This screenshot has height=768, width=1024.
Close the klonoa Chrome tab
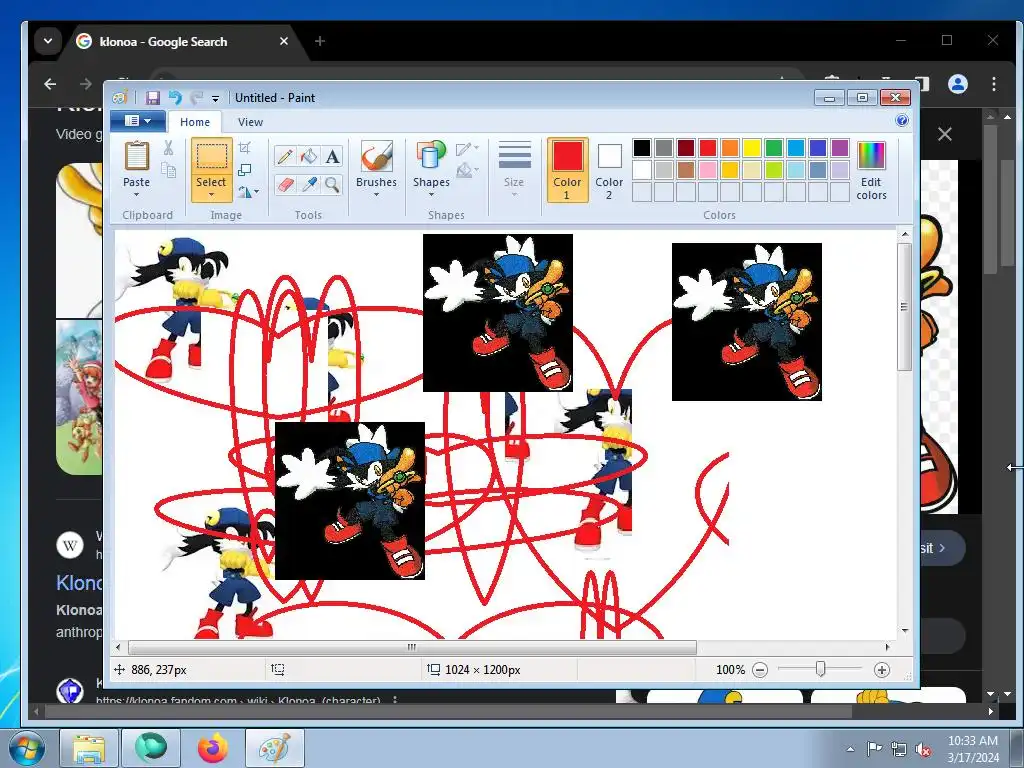click(283, 41)
